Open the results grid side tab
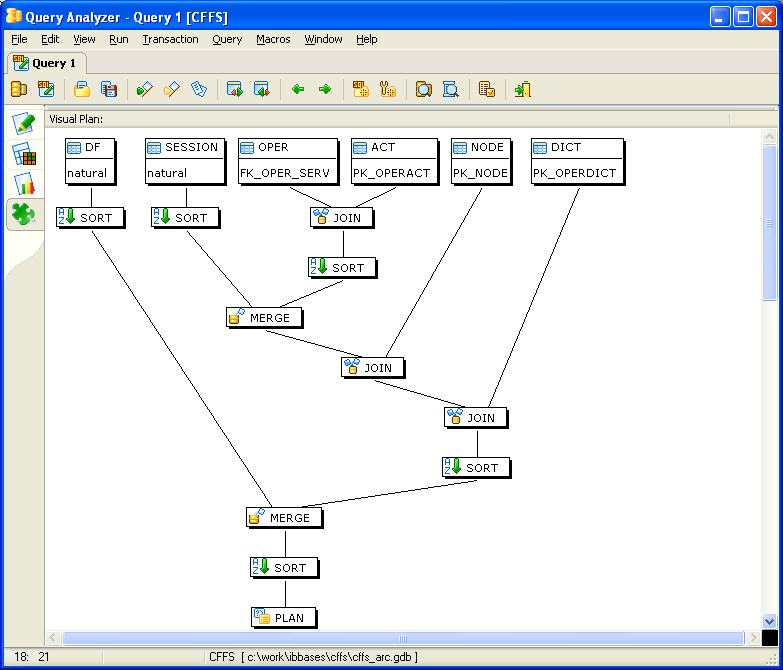Screen dimensions: 783x670 [24, 154]
